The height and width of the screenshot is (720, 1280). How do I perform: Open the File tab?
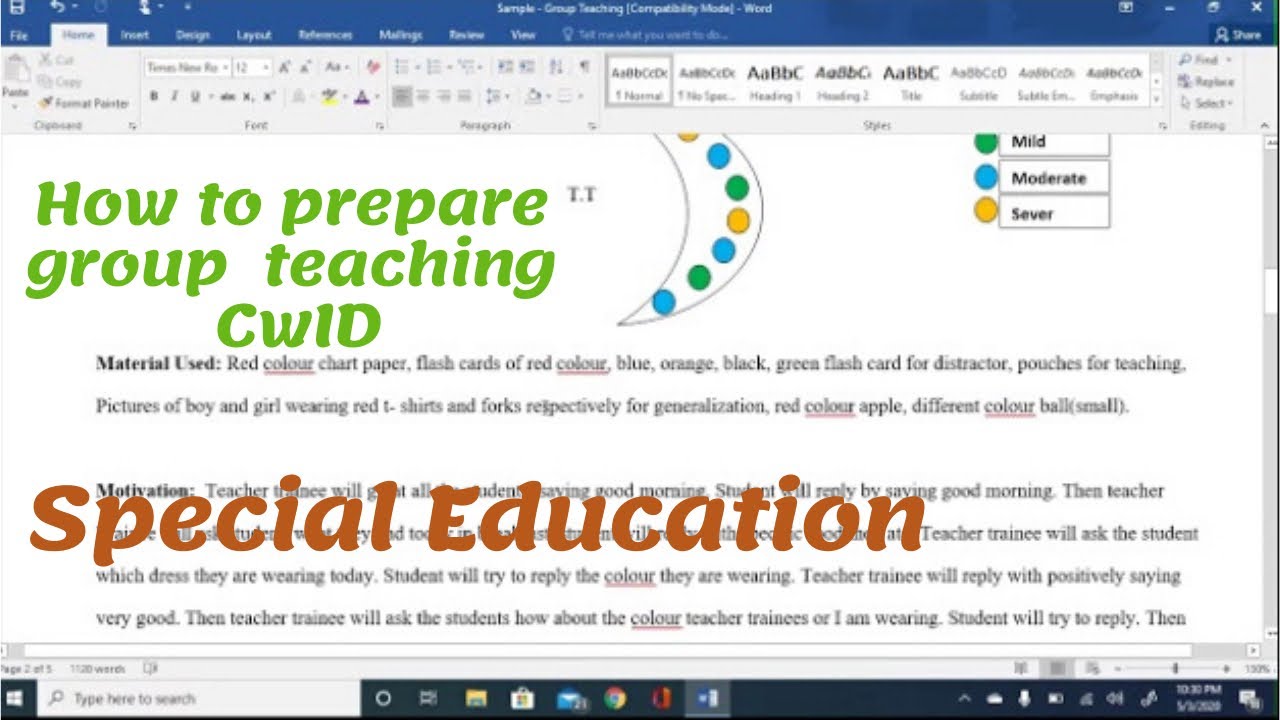pyautogui.click(x=18, y=34)
